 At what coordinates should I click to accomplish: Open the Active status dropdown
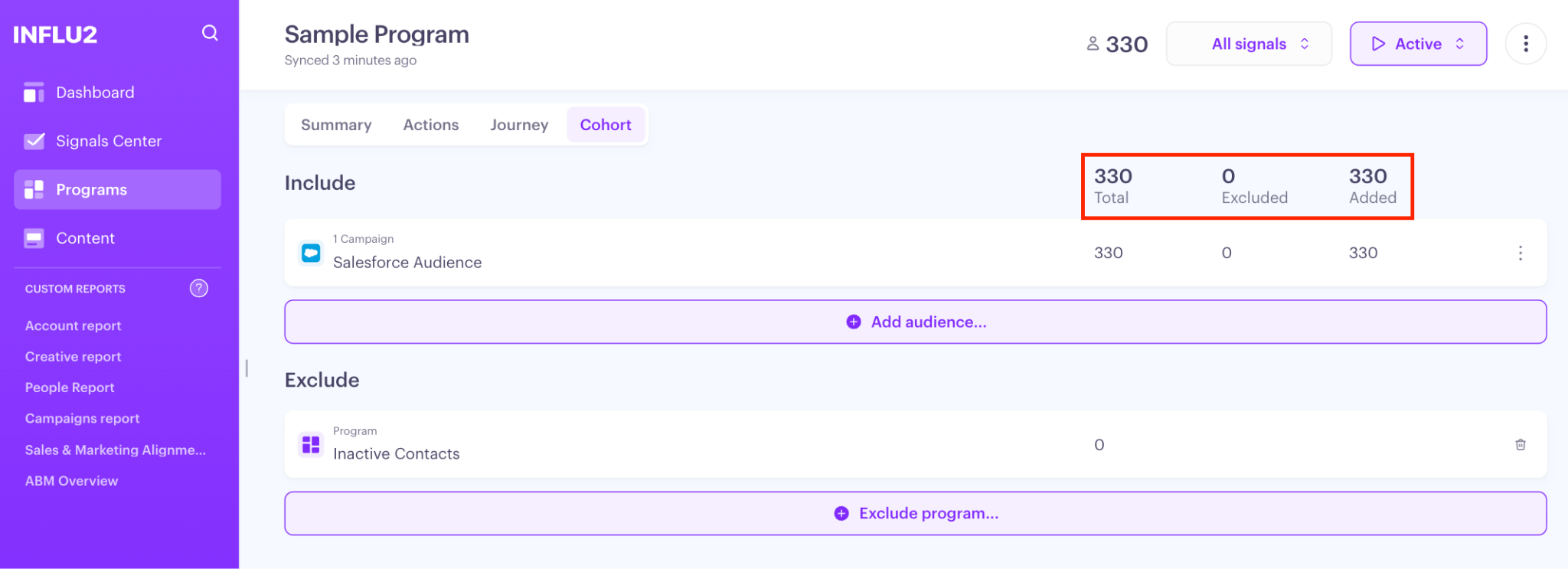tap(1418, 44)
